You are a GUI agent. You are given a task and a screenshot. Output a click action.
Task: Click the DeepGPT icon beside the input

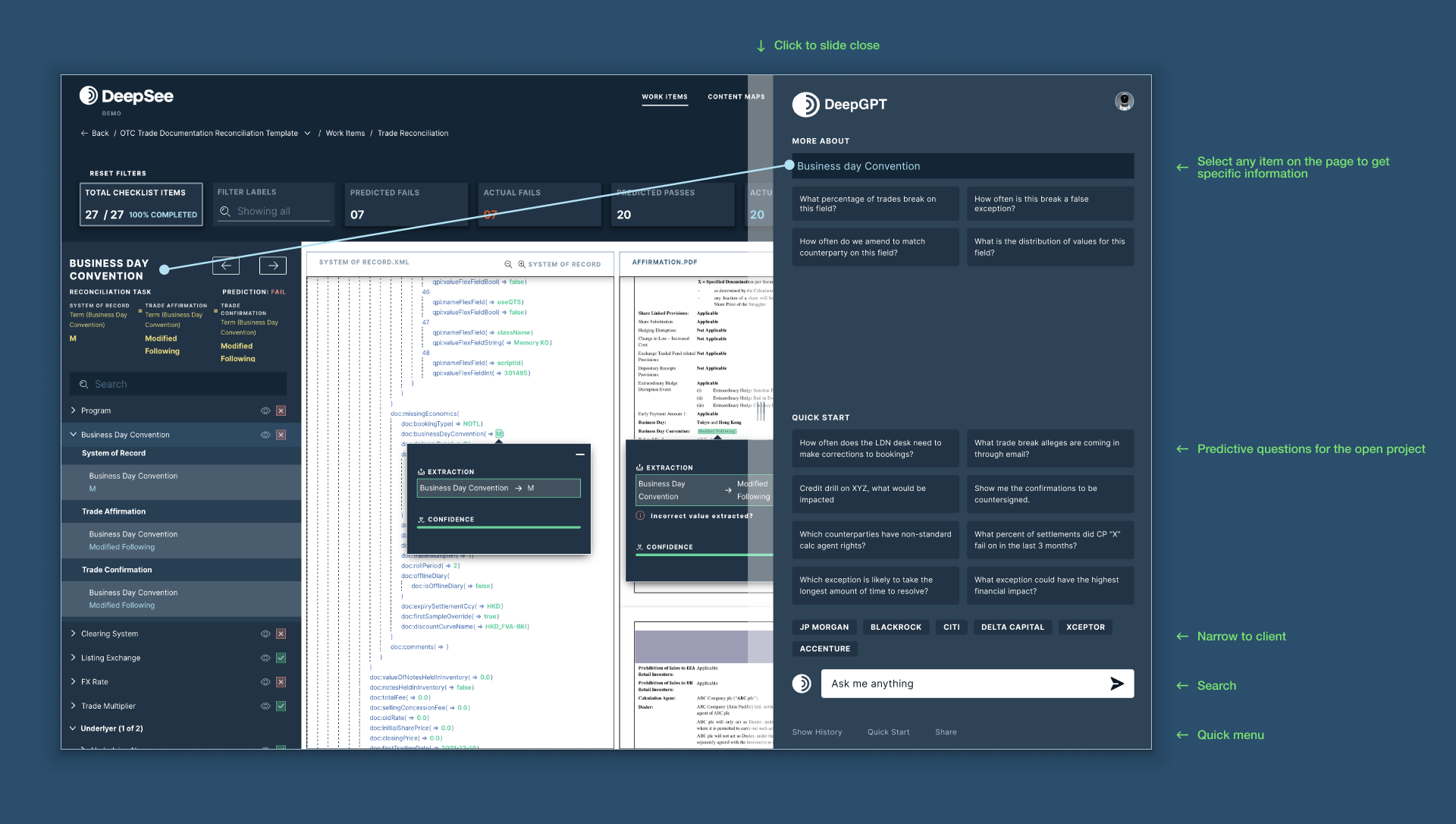tap(802, 684)
